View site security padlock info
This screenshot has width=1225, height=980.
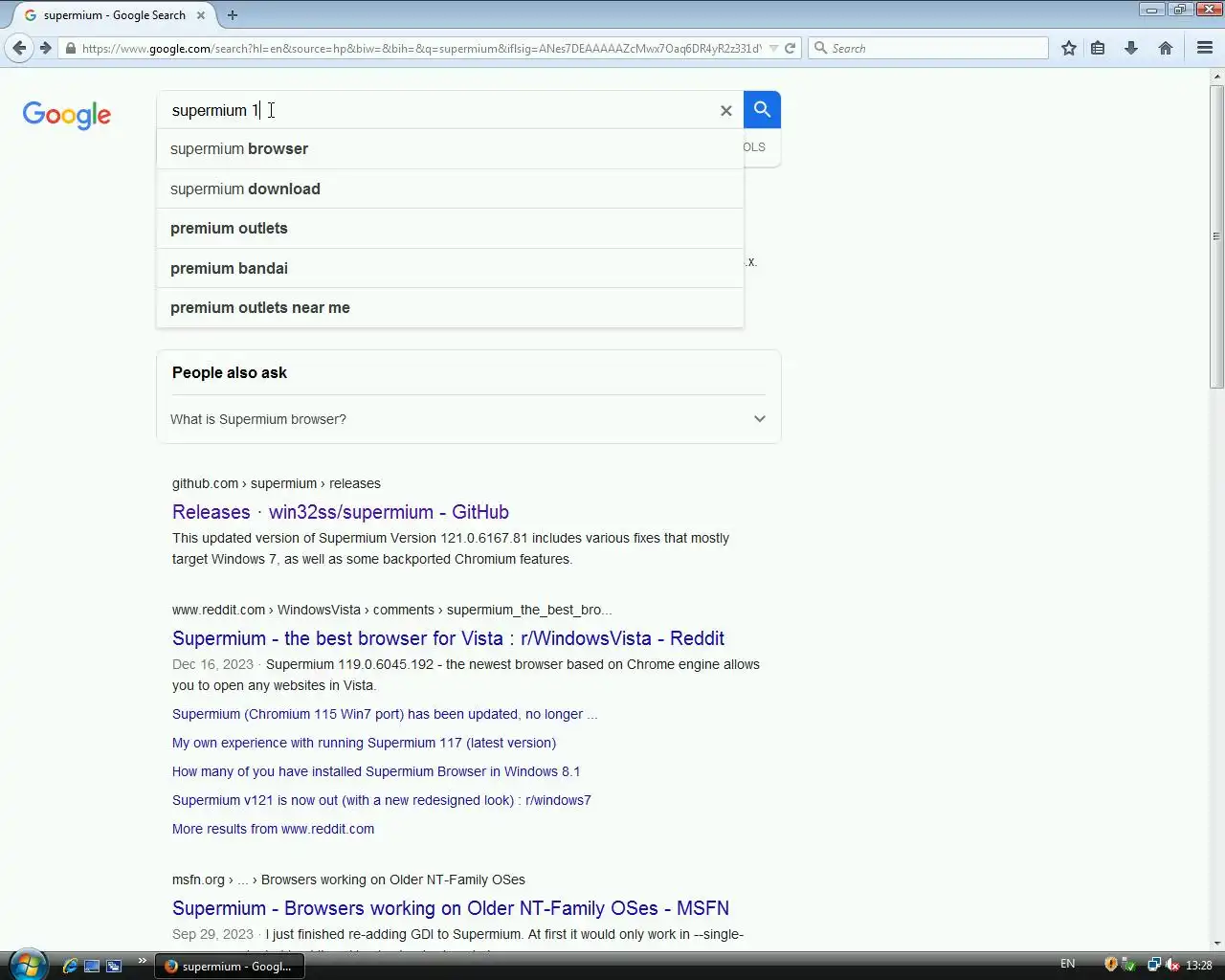coord(70,48)
